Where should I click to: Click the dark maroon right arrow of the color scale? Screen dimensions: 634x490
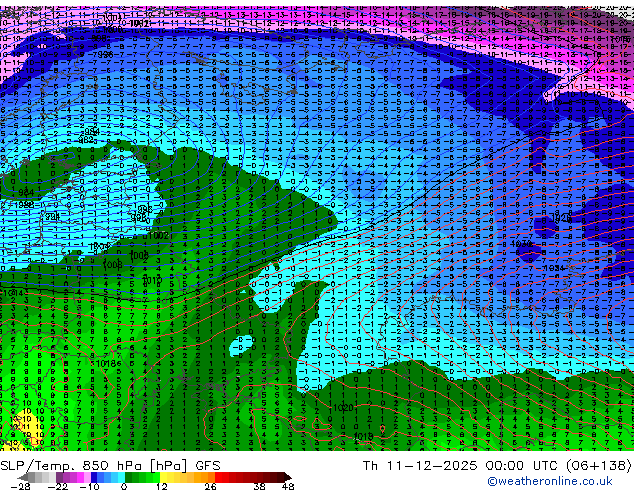(288, 477)
